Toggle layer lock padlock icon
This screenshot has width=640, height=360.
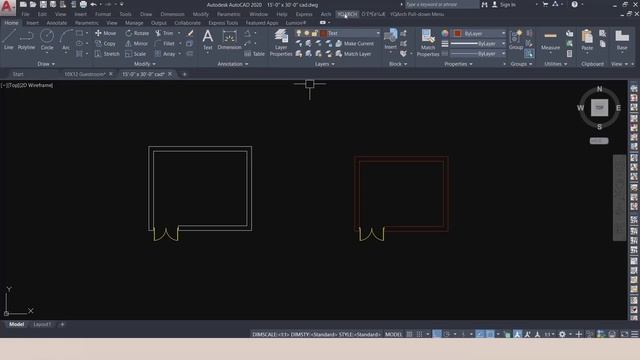pyautogui.click(x=314, y=33)
